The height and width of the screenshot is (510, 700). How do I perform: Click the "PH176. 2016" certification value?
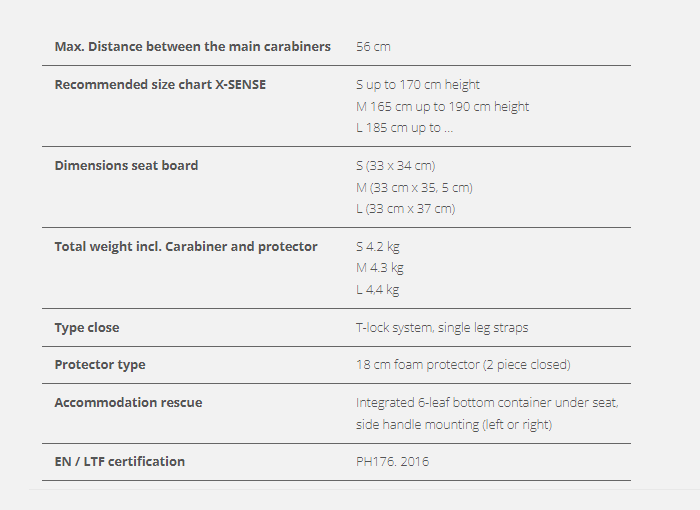(x=393, y=462)
